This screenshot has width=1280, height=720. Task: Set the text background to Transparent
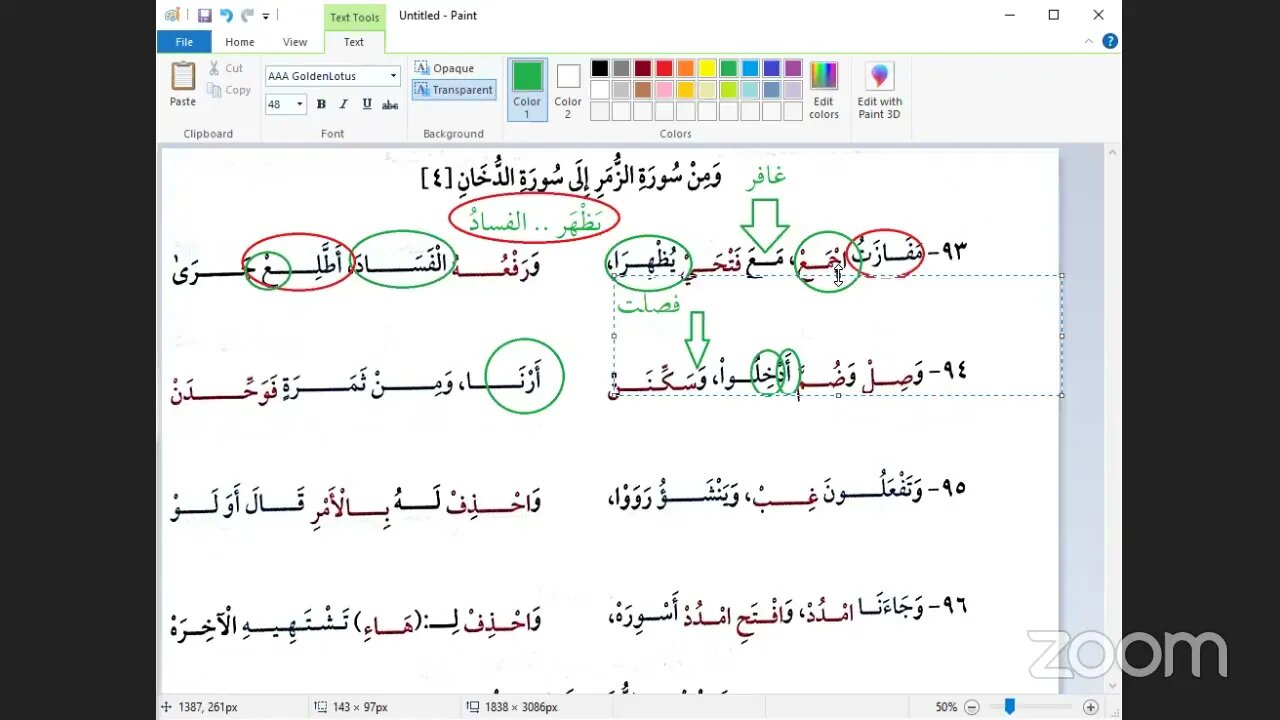453,90
